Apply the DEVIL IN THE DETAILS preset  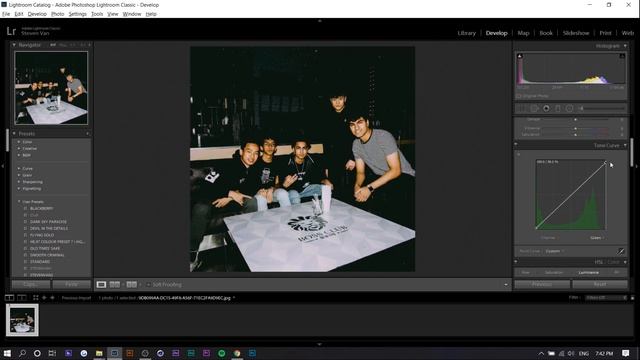point(49,229)
